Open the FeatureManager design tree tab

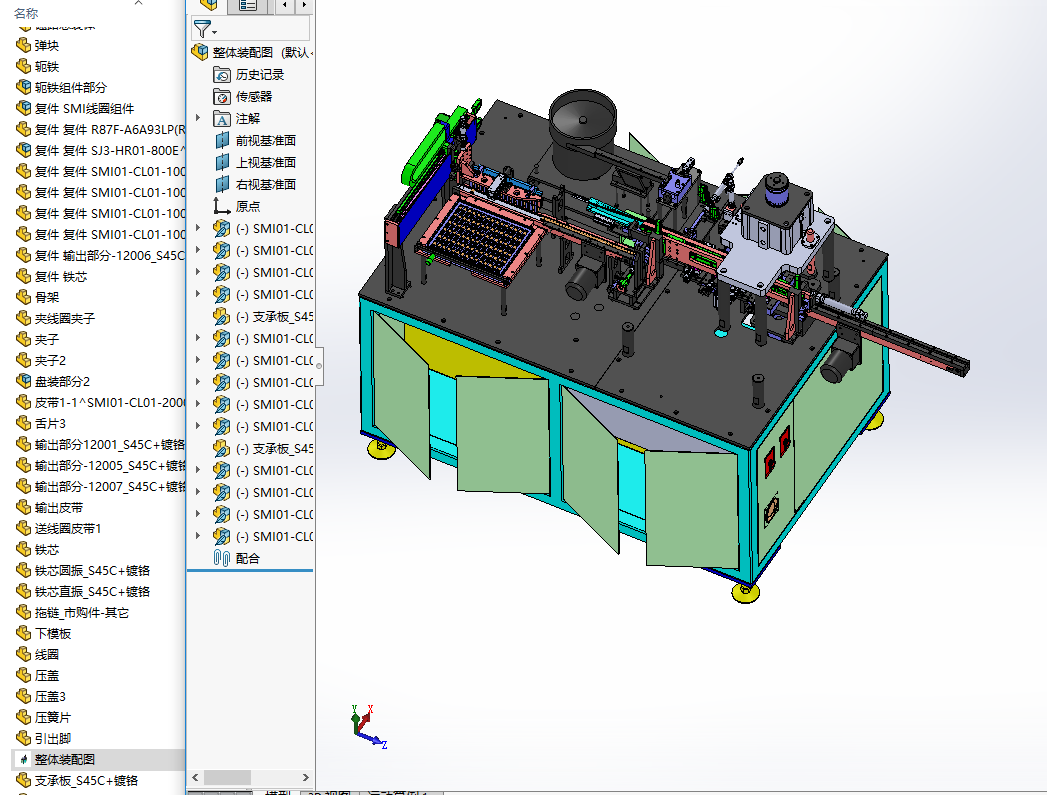208,5
